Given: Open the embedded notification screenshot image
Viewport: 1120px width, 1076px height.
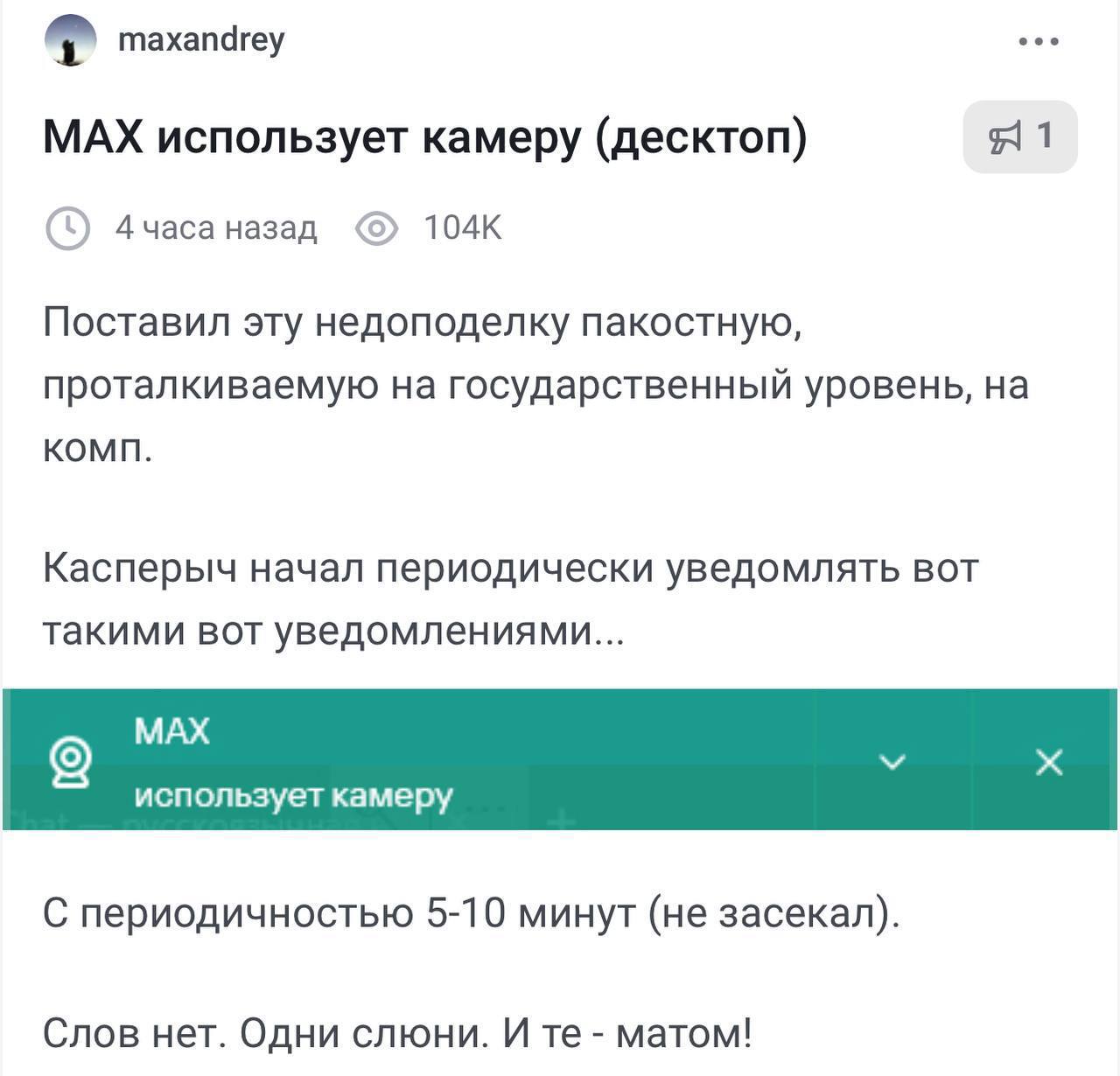Looking at the screenshot, I should point(560,759).
